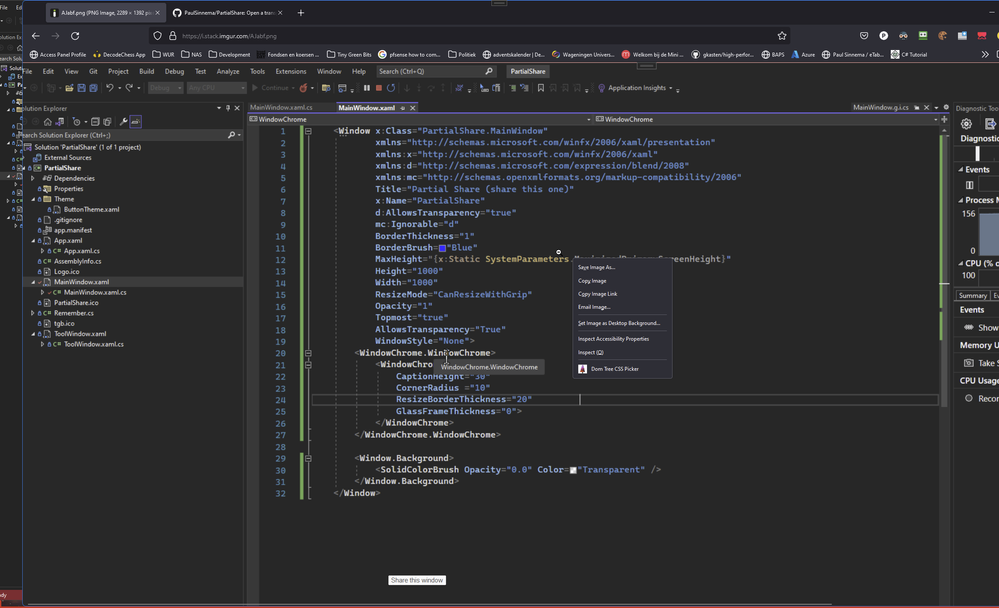The image size is (999, 608).
Task: Select 'Copy Image' from context menu
Action: click(x=592, y=281)
